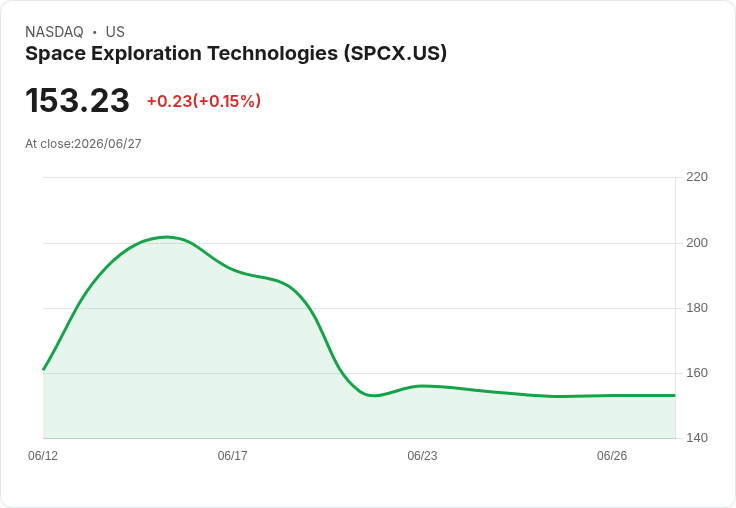
Task: Click the 06/23 date axis label
Action: [x=422, y=455]
